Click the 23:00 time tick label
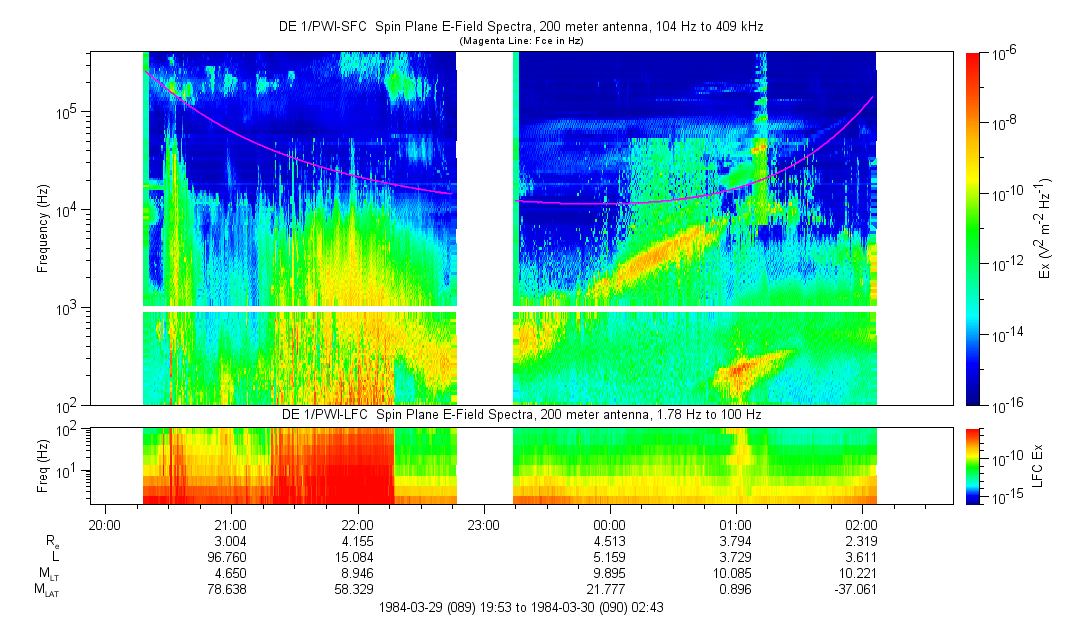Image resolution: width=1083 pixels, height=620 pixels. [483, 524]
